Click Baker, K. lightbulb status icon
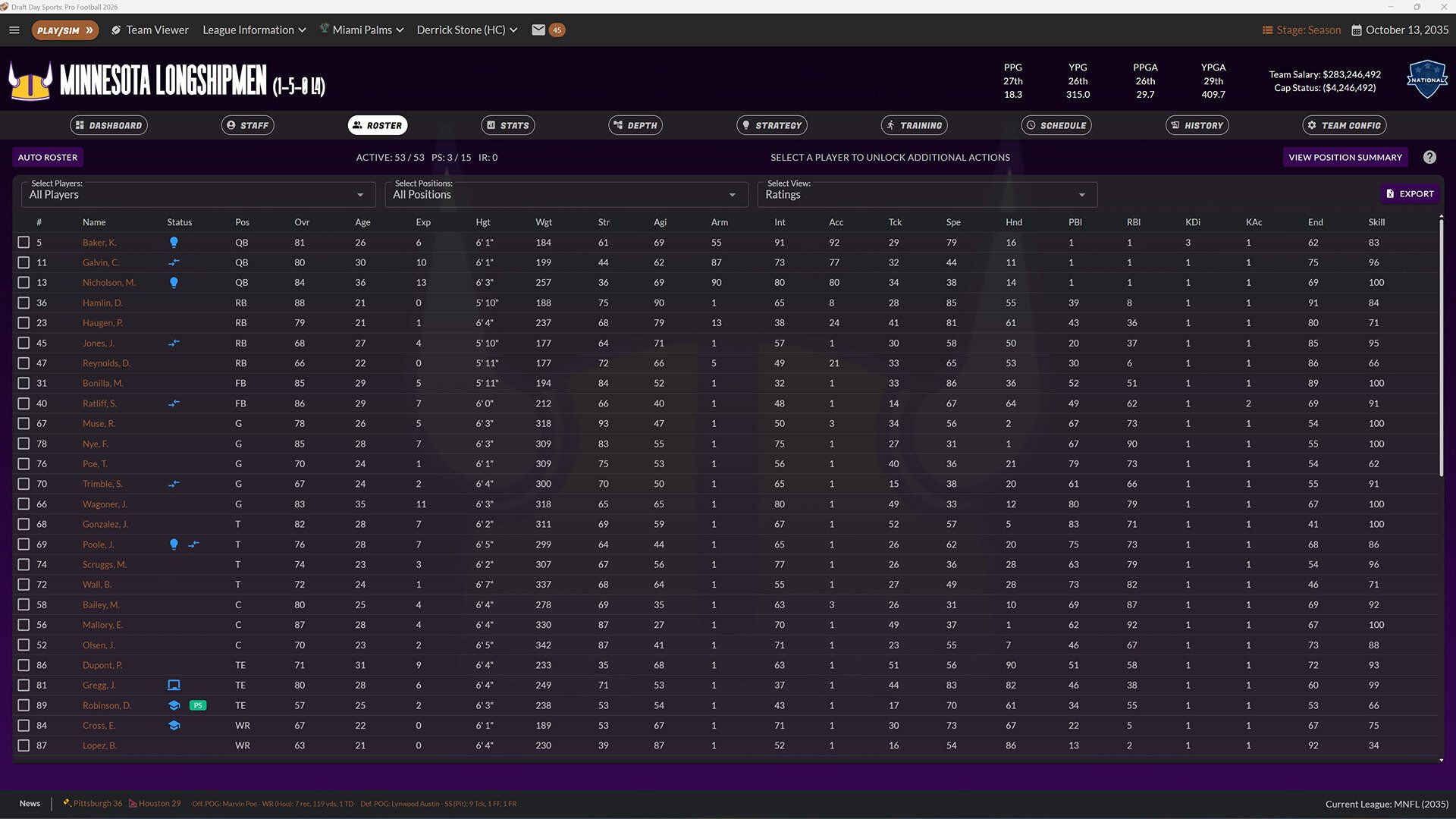This screenshot has height=819, width=1456. (174, 243)
